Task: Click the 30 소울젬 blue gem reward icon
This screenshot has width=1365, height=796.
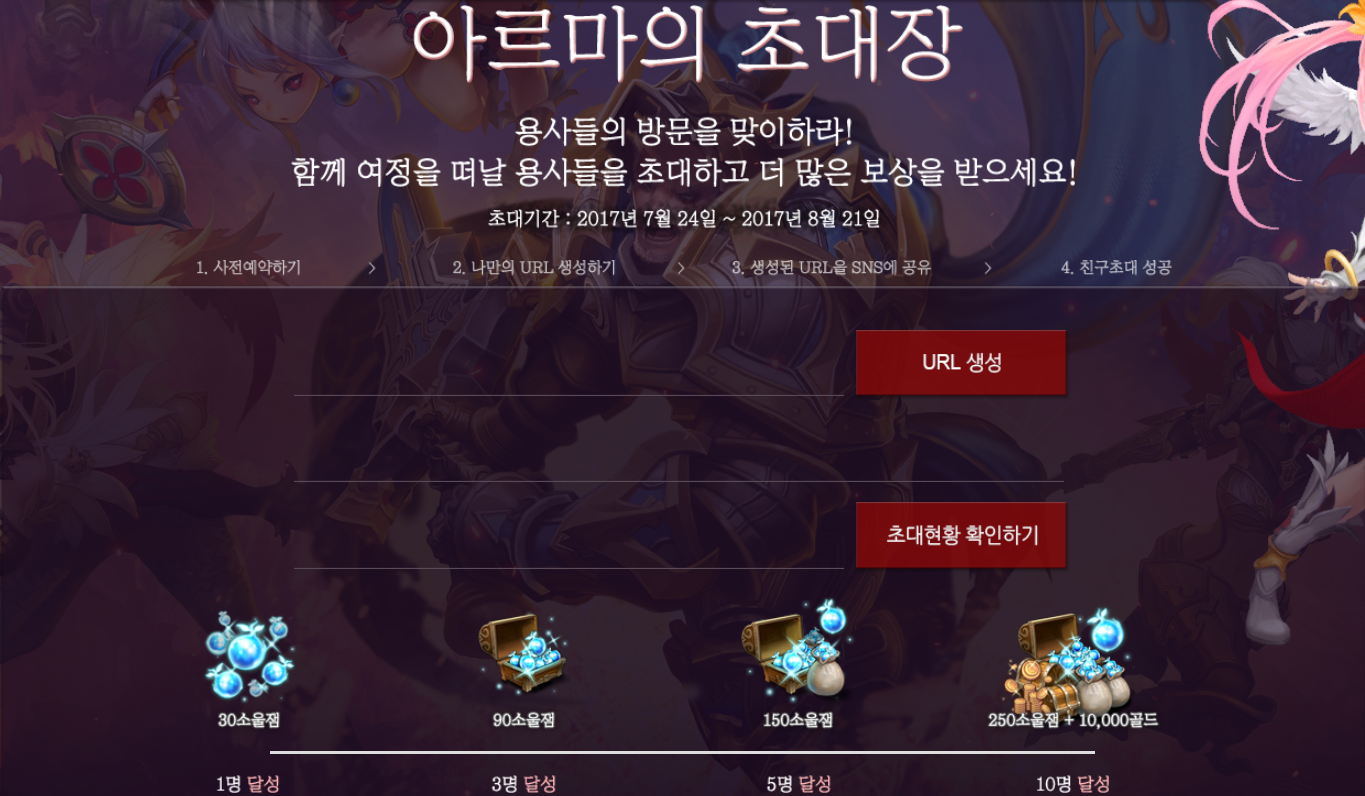Action: [249, 655]
